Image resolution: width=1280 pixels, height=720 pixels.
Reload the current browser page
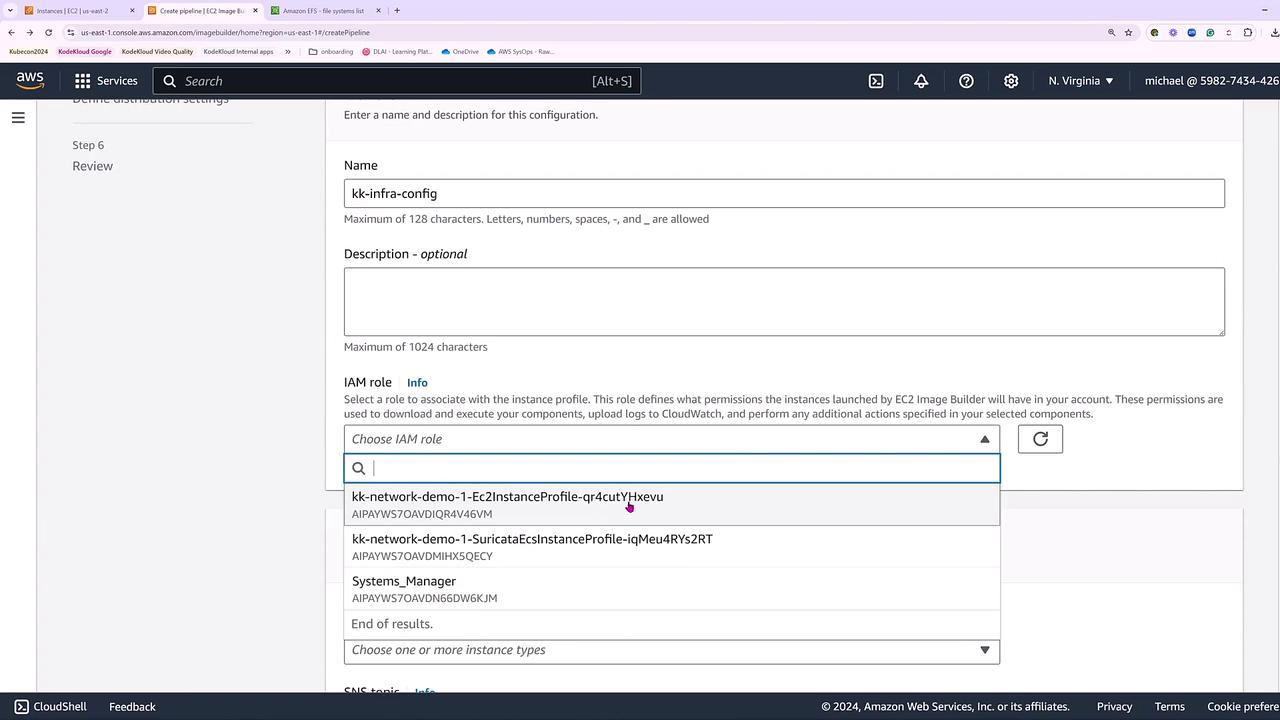pyautogui.click(x=48, y=32)
